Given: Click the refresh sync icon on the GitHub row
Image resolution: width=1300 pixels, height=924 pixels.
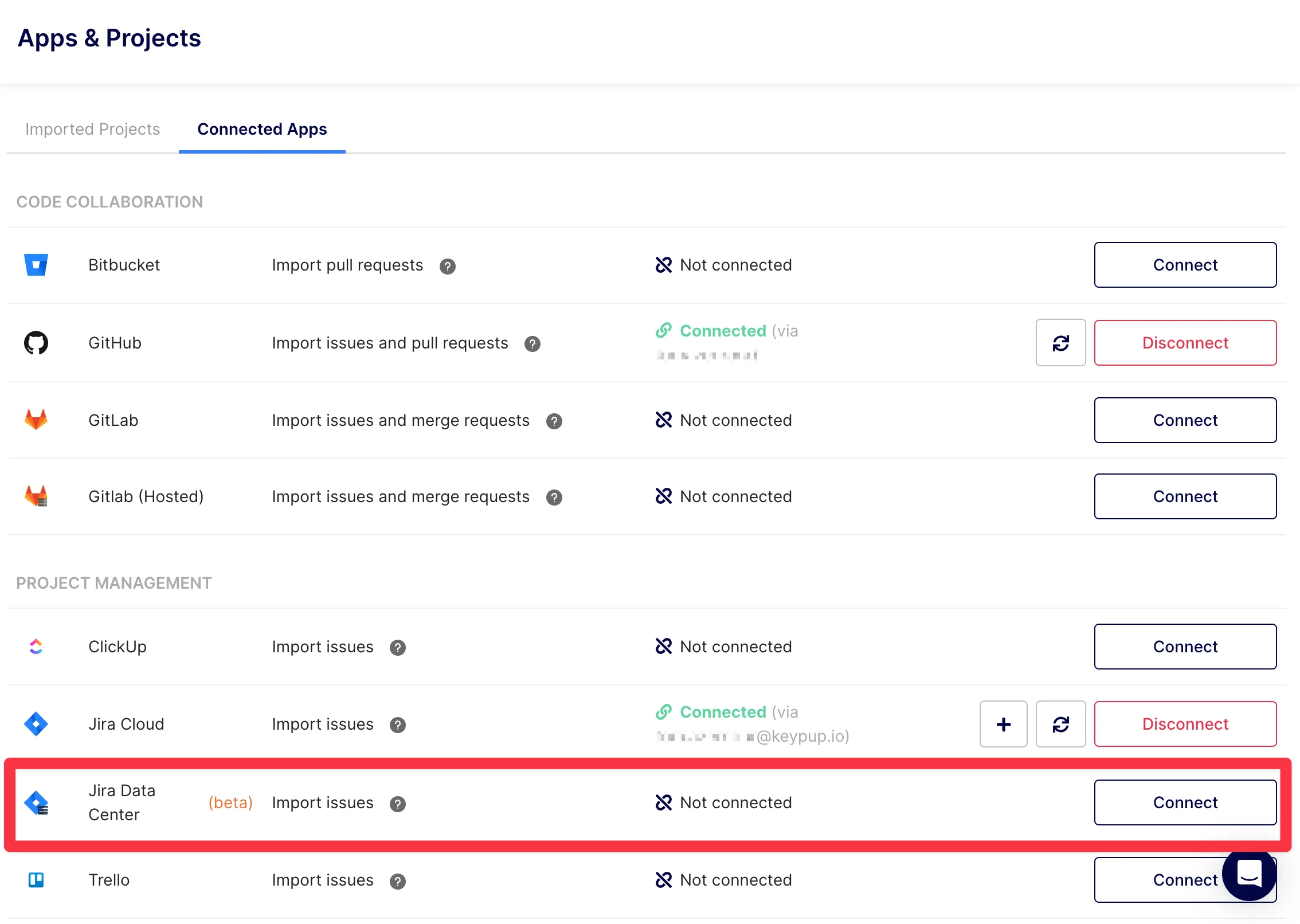Looking at the screenshot, I should 1060,343.
